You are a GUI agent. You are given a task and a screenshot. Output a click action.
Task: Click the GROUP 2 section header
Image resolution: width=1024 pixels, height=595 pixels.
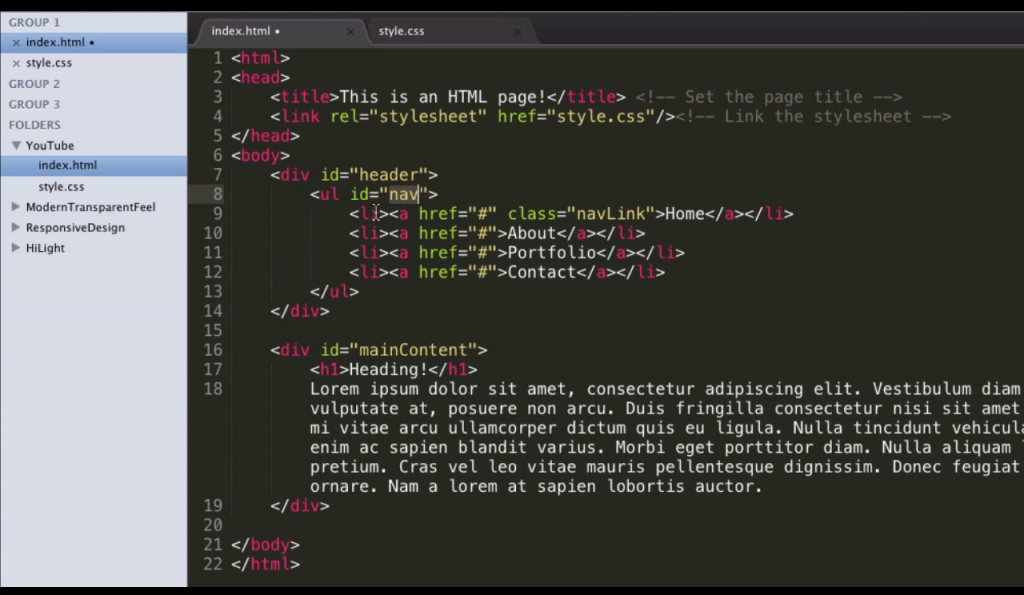coord(34,83)
